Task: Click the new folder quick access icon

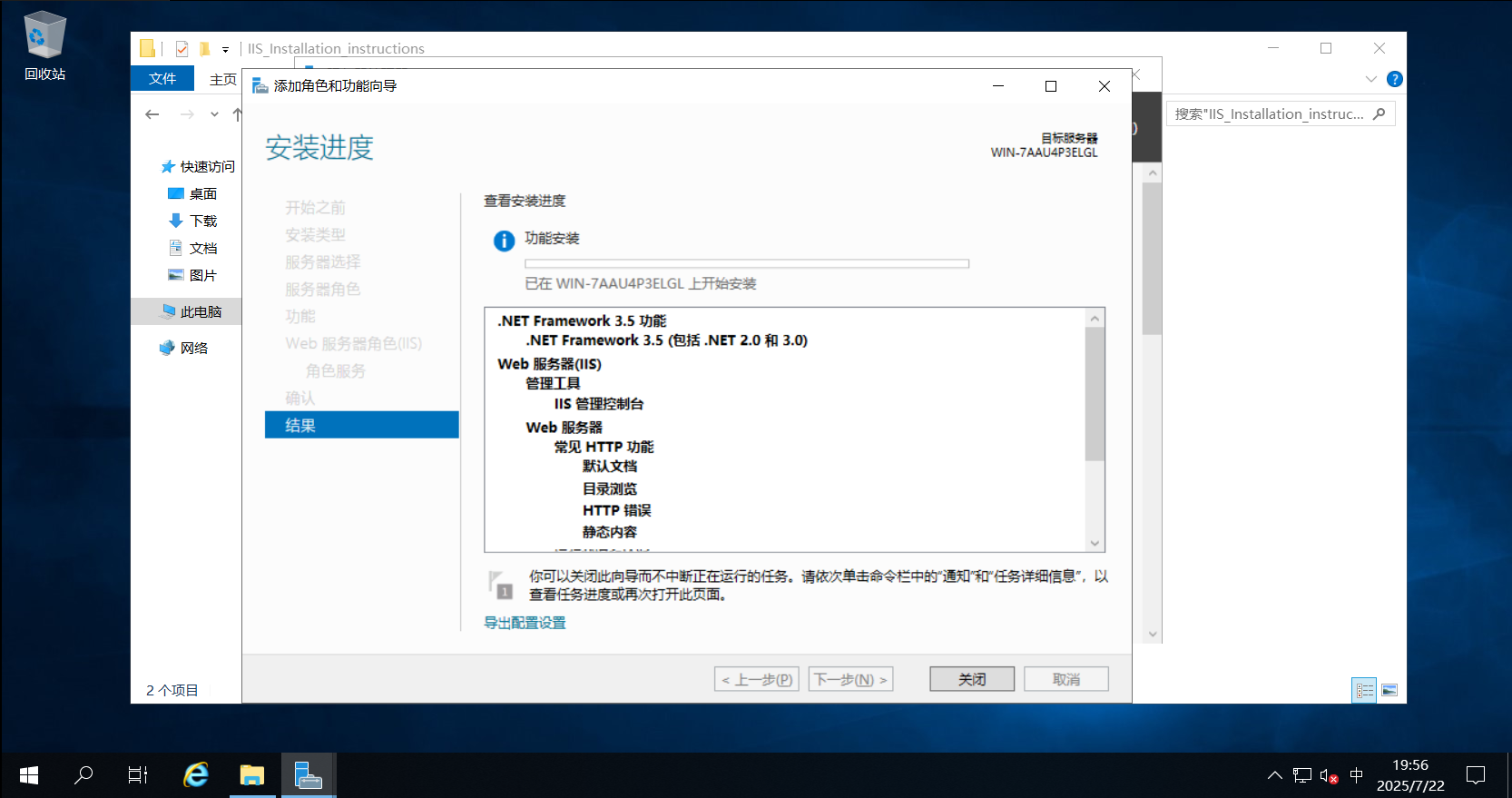Action: [x=205, y=49]
